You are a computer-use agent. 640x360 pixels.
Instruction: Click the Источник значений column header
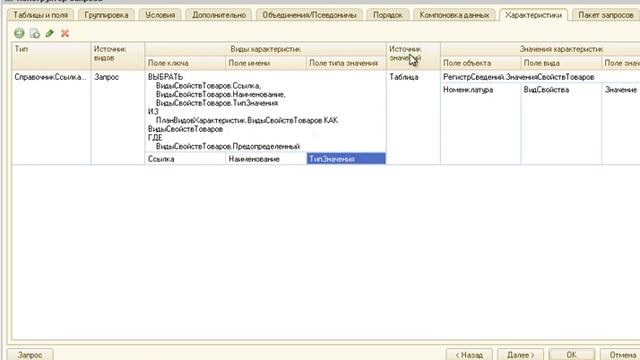pyautogui.click(x=413, y=56)
